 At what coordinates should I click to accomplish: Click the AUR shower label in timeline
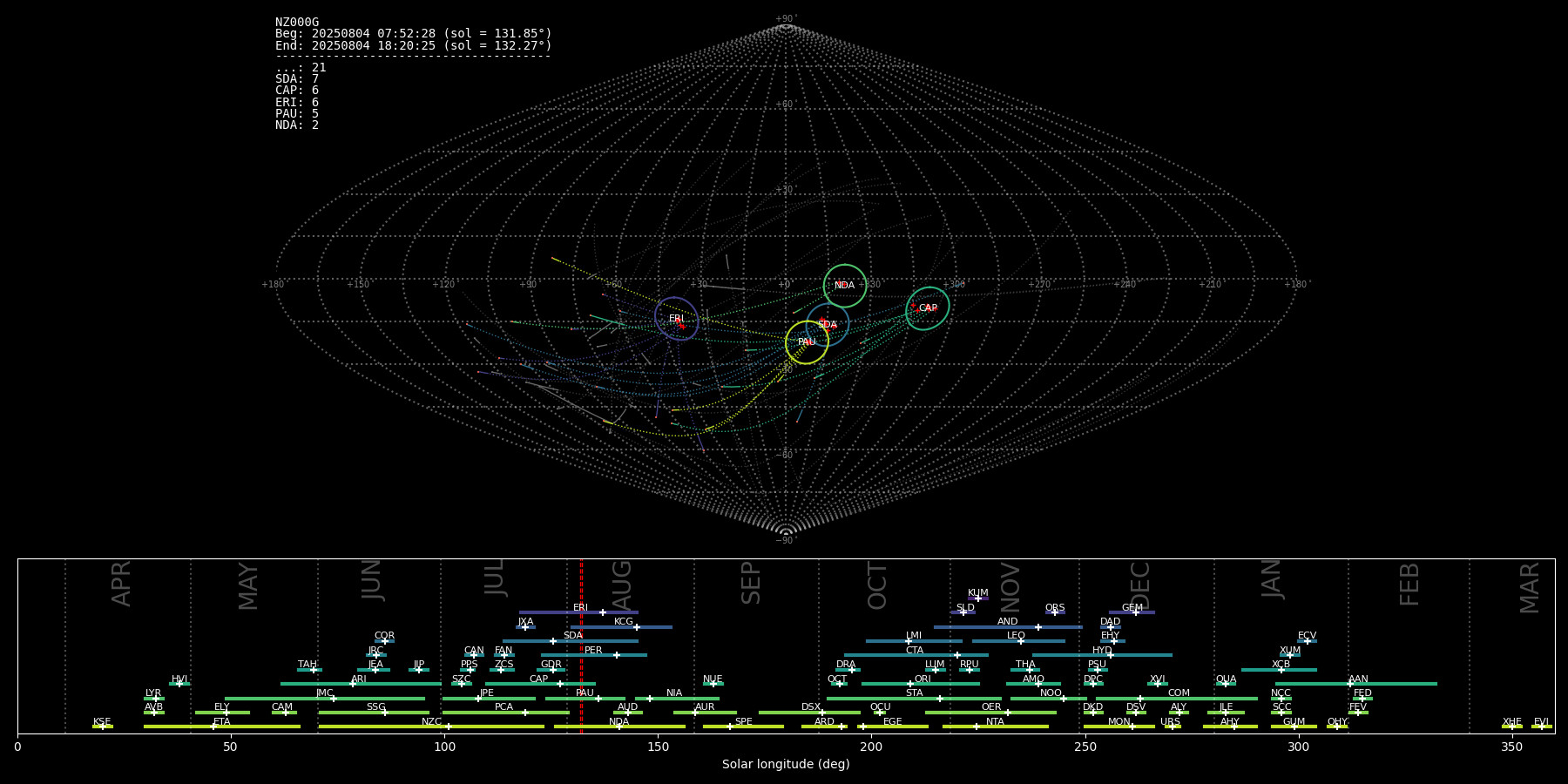click(x=705, y=707)
